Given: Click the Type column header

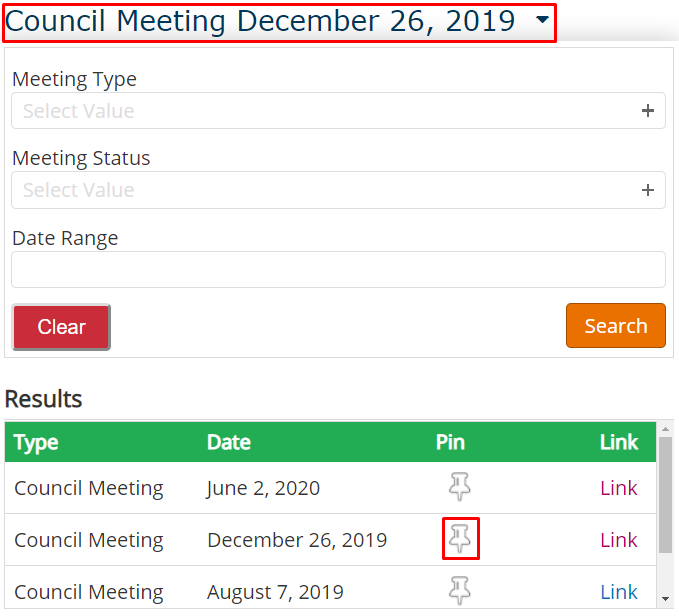Looking at the screenshot, I should pyautogui.click(x=36, y=443).
